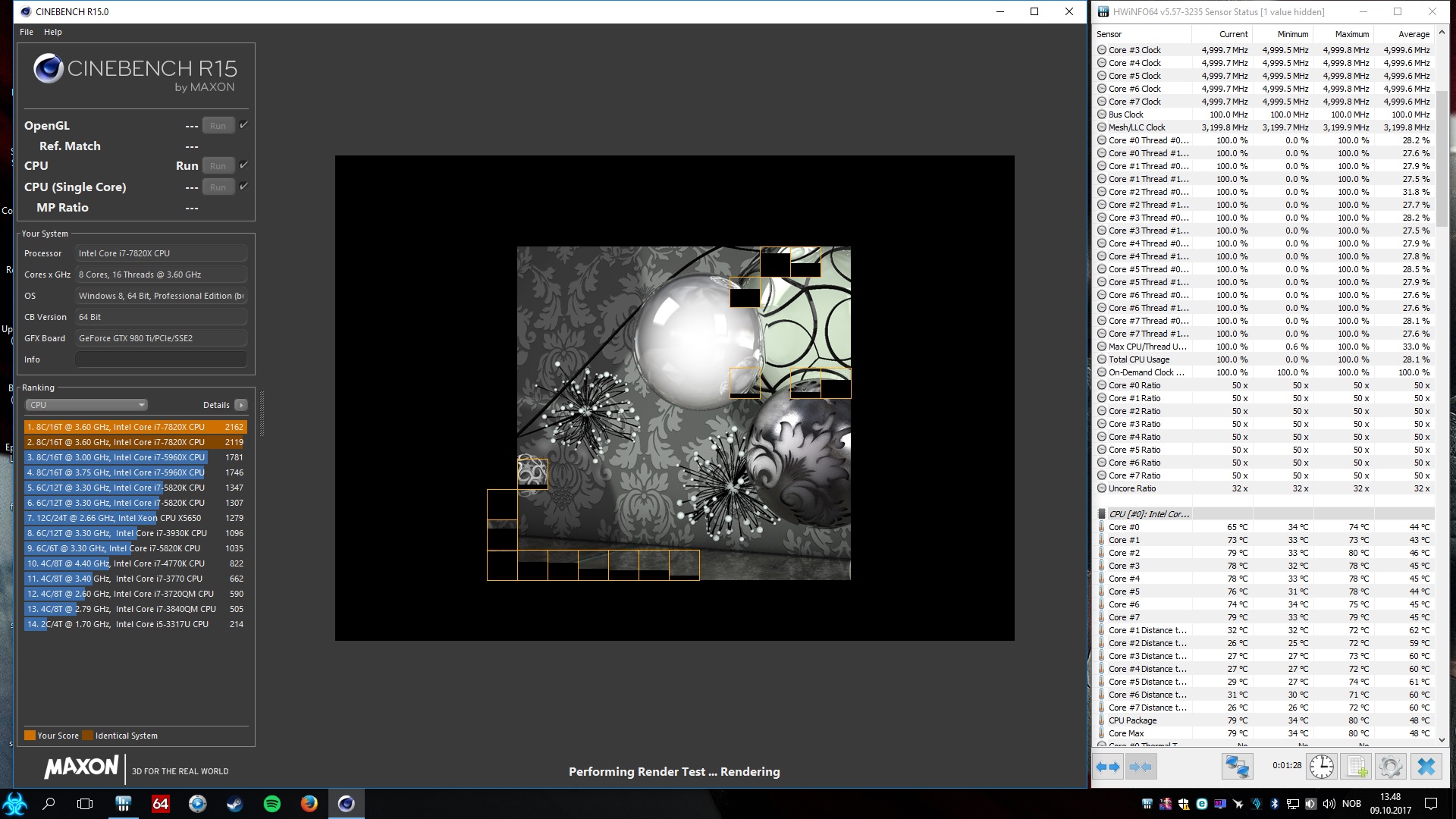Viewport: 1456px width, 819px height.
Task: Click the tray speaker volume icon
Action: [x=1329, y=804]
